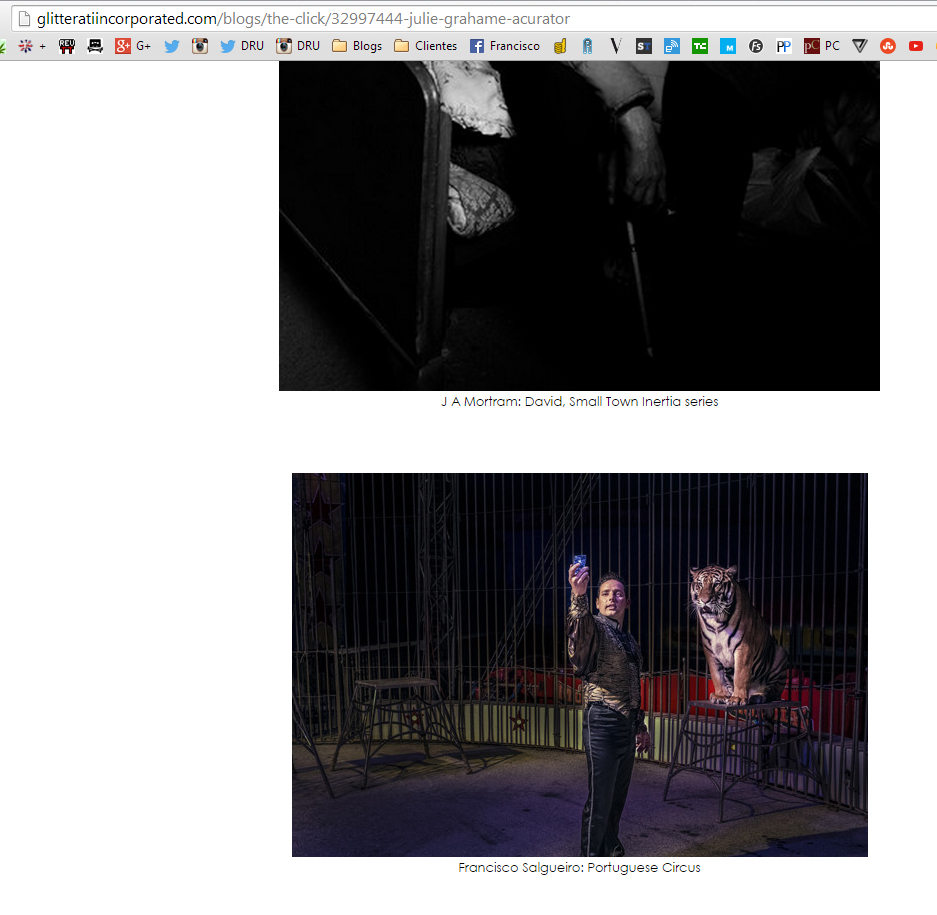The height and width of the screenshot is (915, 937).
Task: Open the StumbleUpon bookmark icon
Action: click(887, 46)
